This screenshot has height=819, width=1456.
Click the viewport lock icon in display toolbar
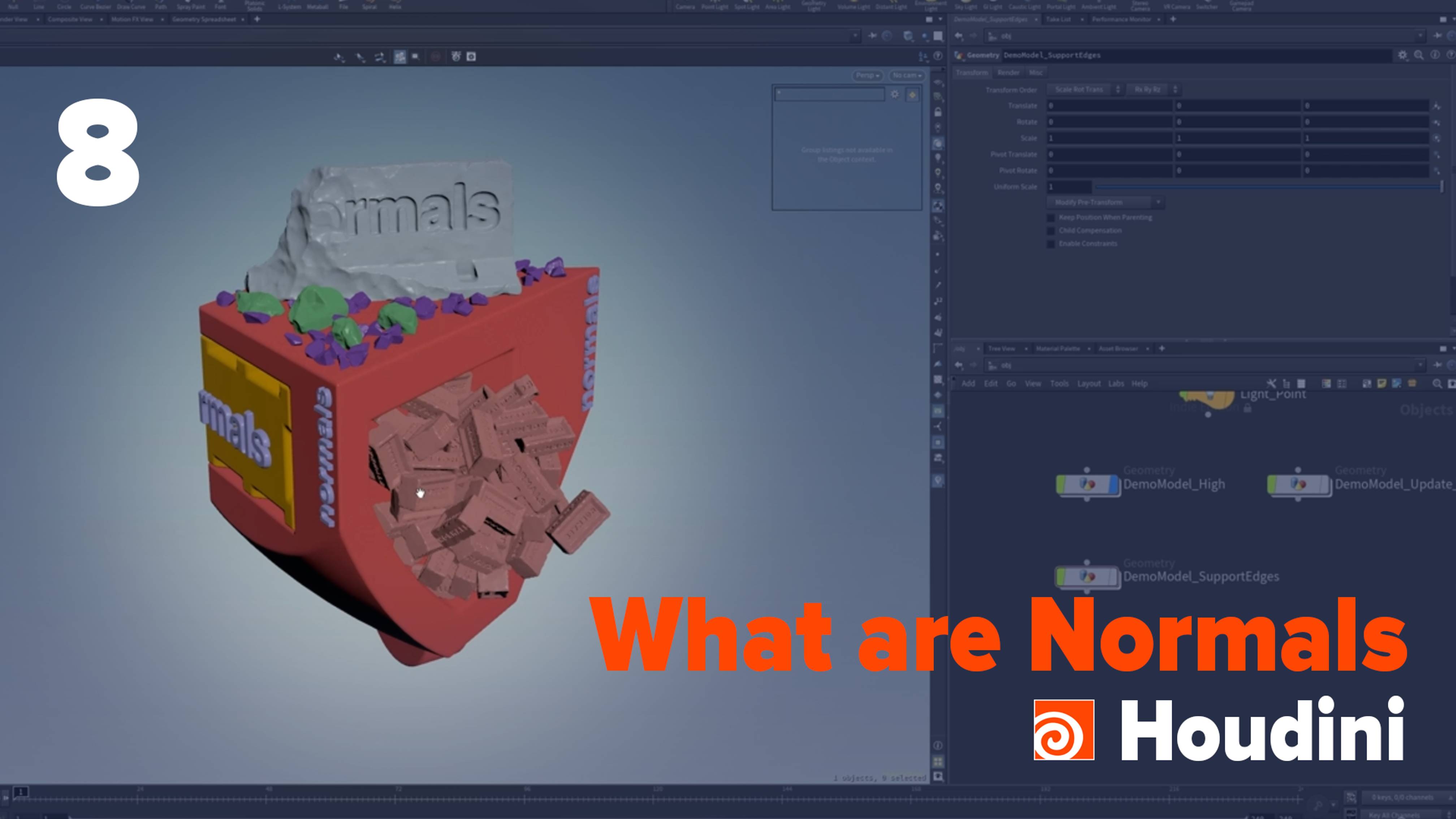pyautogui.click(x=938, y=112)
